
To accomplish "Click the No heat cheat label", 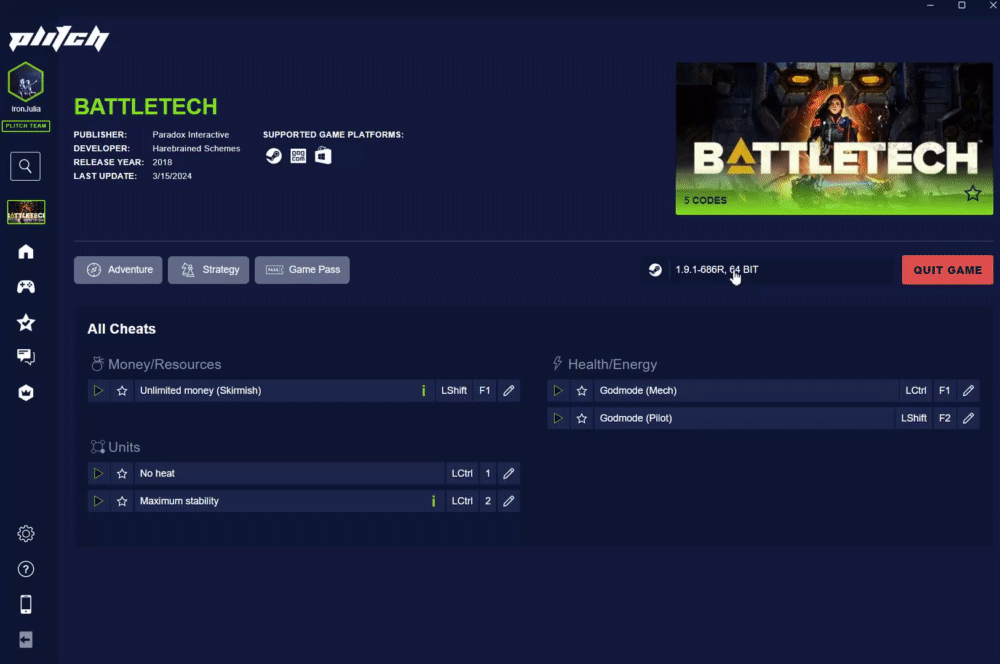I will click(x=157, y=473).
